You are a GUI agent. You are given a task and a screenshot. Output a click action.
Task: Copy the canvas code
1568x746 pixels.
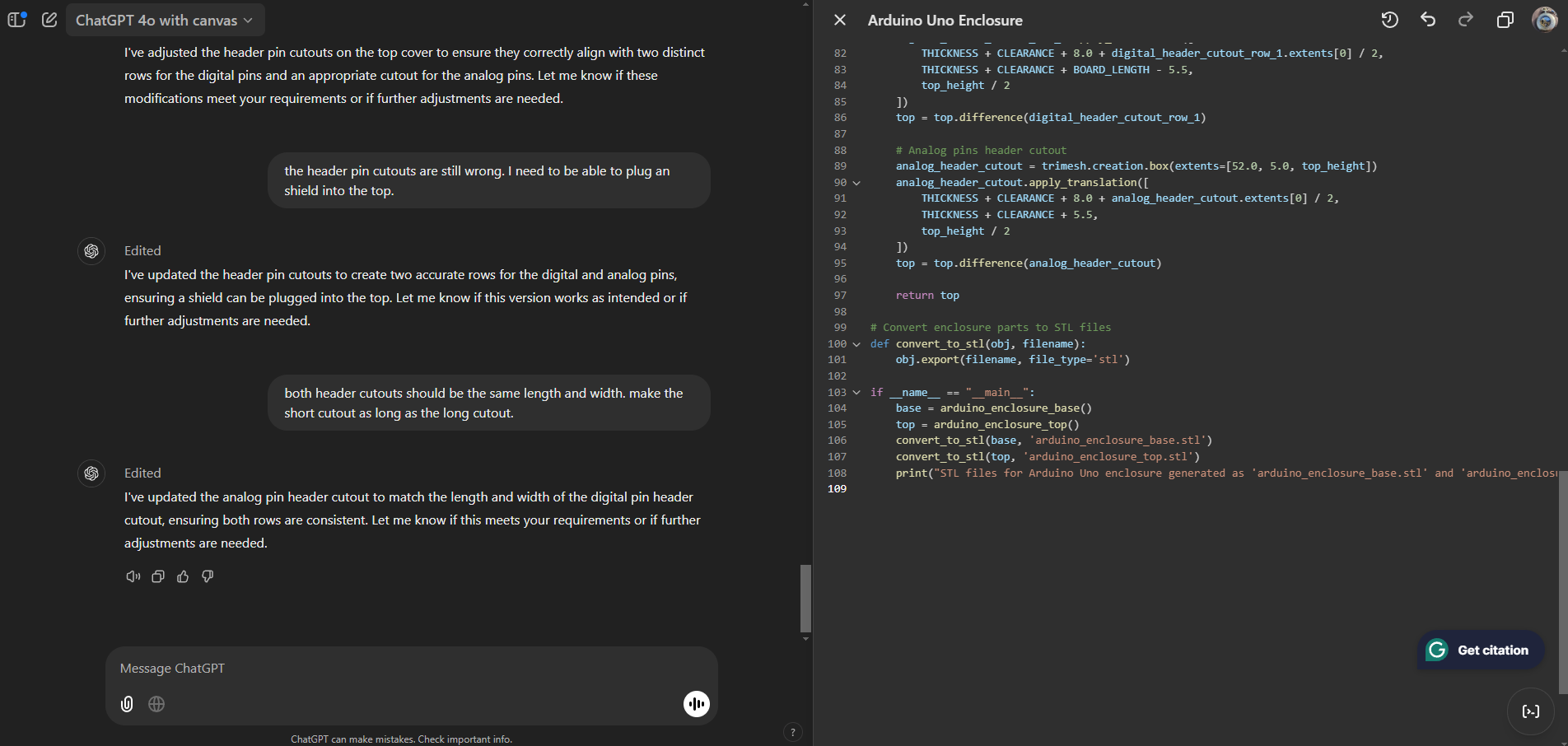coord(1505,20)
